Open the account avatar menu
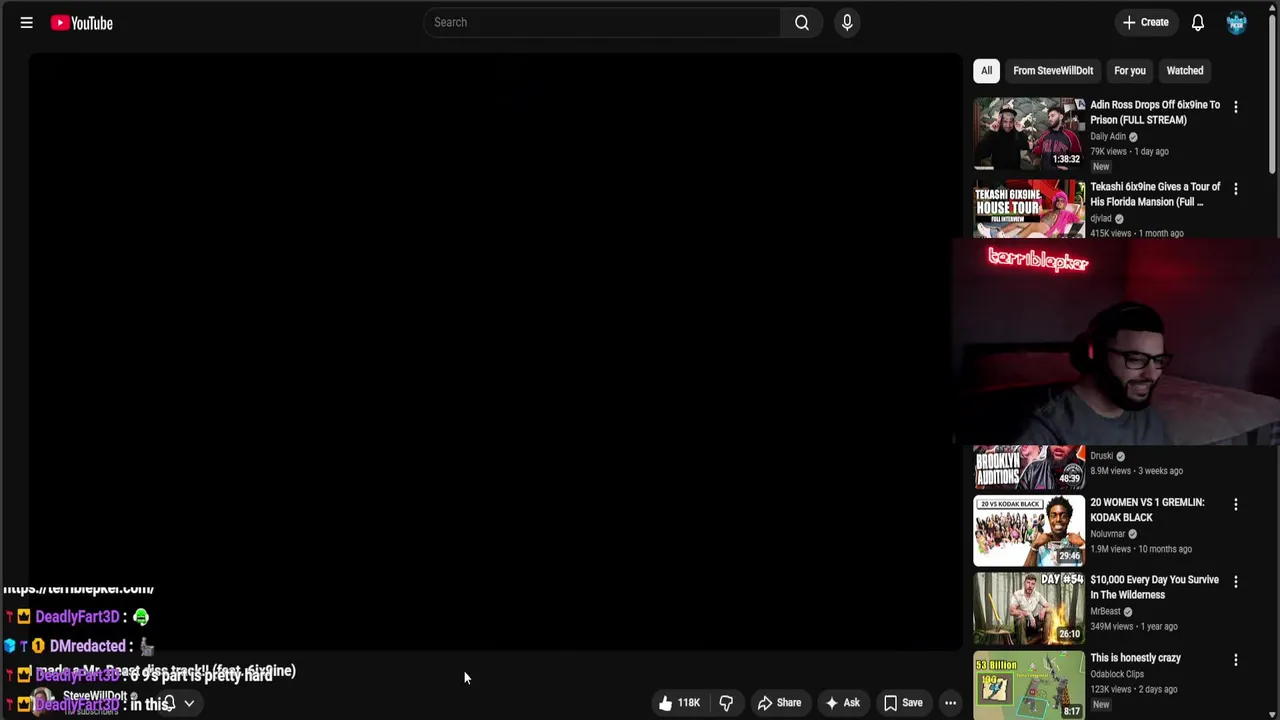 (1237, 22)
